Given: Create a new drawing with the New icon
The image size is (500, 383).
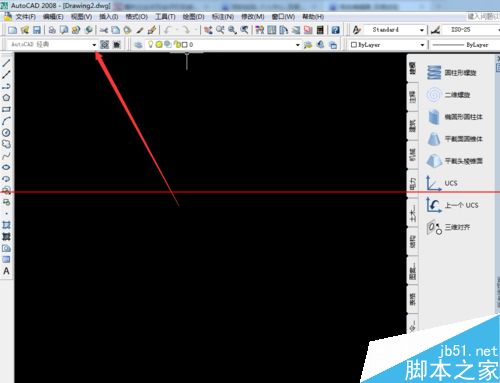Looking at the screenshot, I should (x=12, y=30).
